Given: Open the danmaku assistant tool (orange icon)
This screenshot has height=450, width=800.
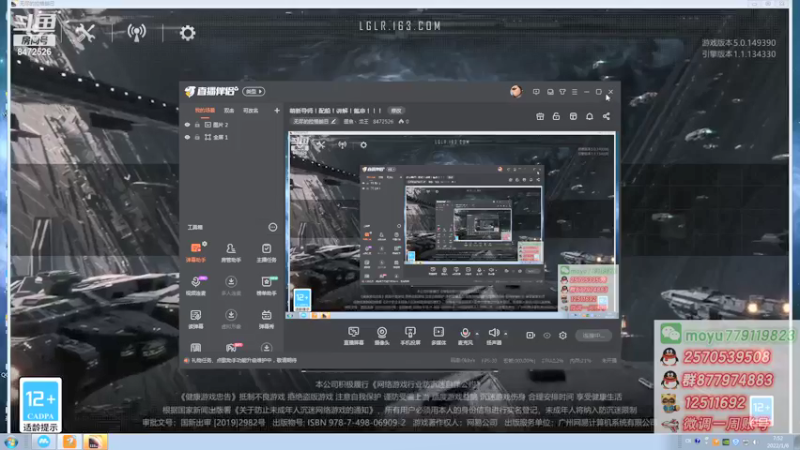Looking at the screenshot, I should pyautogui.click(x=196, y=252).
